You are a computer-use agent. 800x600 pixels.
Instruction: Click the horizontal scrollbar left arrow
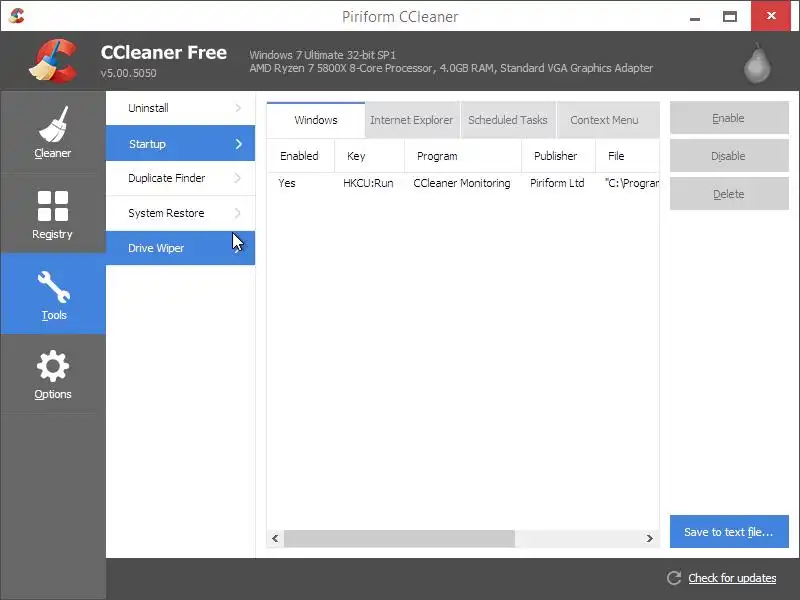click(276, 538)
